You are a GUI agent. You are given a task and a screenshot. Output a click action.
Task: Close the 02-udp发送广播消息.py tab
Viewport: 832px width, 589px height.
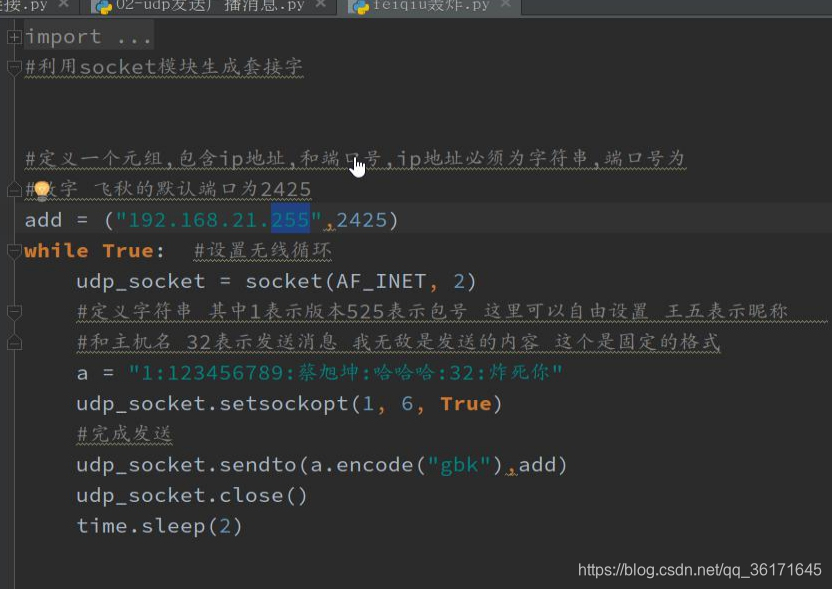tap(320, 5)
